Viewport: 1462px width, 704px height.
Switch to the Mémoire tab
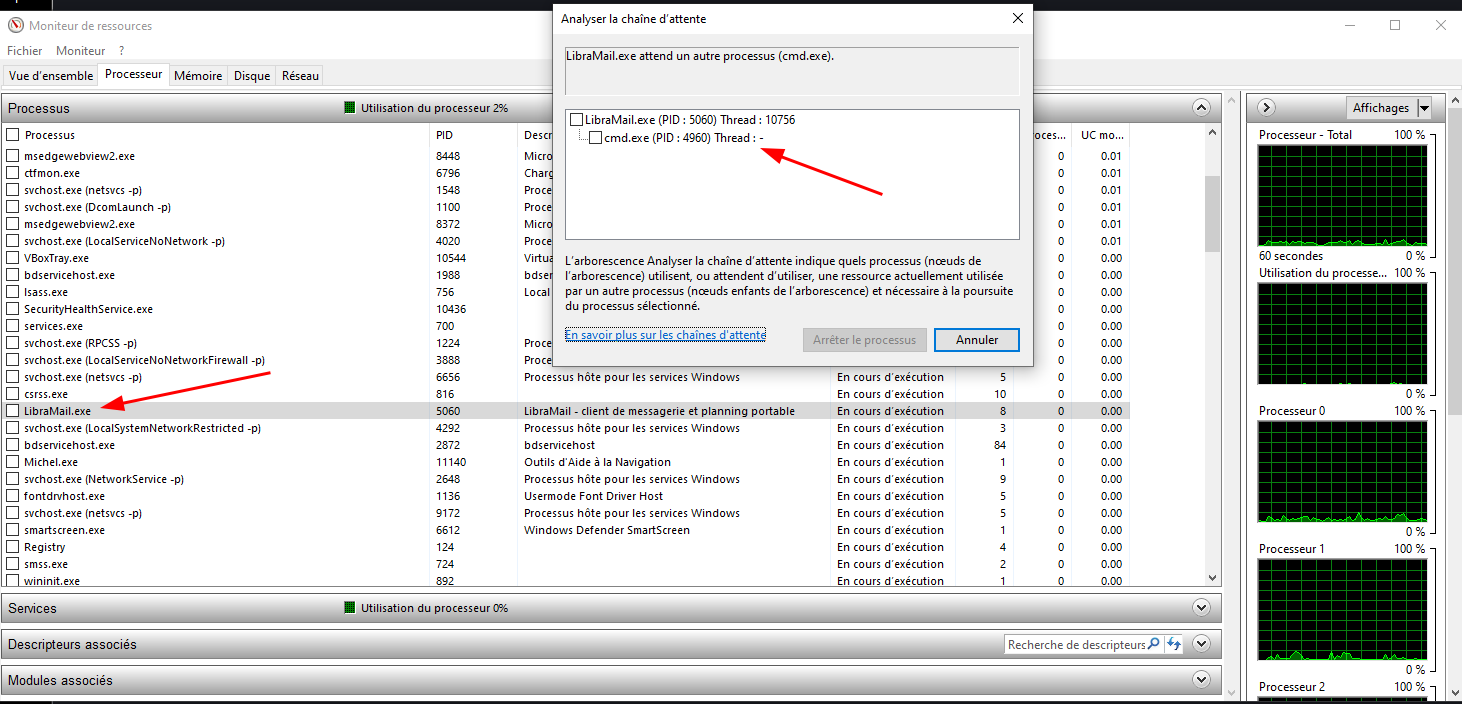(x=198, y=76)
